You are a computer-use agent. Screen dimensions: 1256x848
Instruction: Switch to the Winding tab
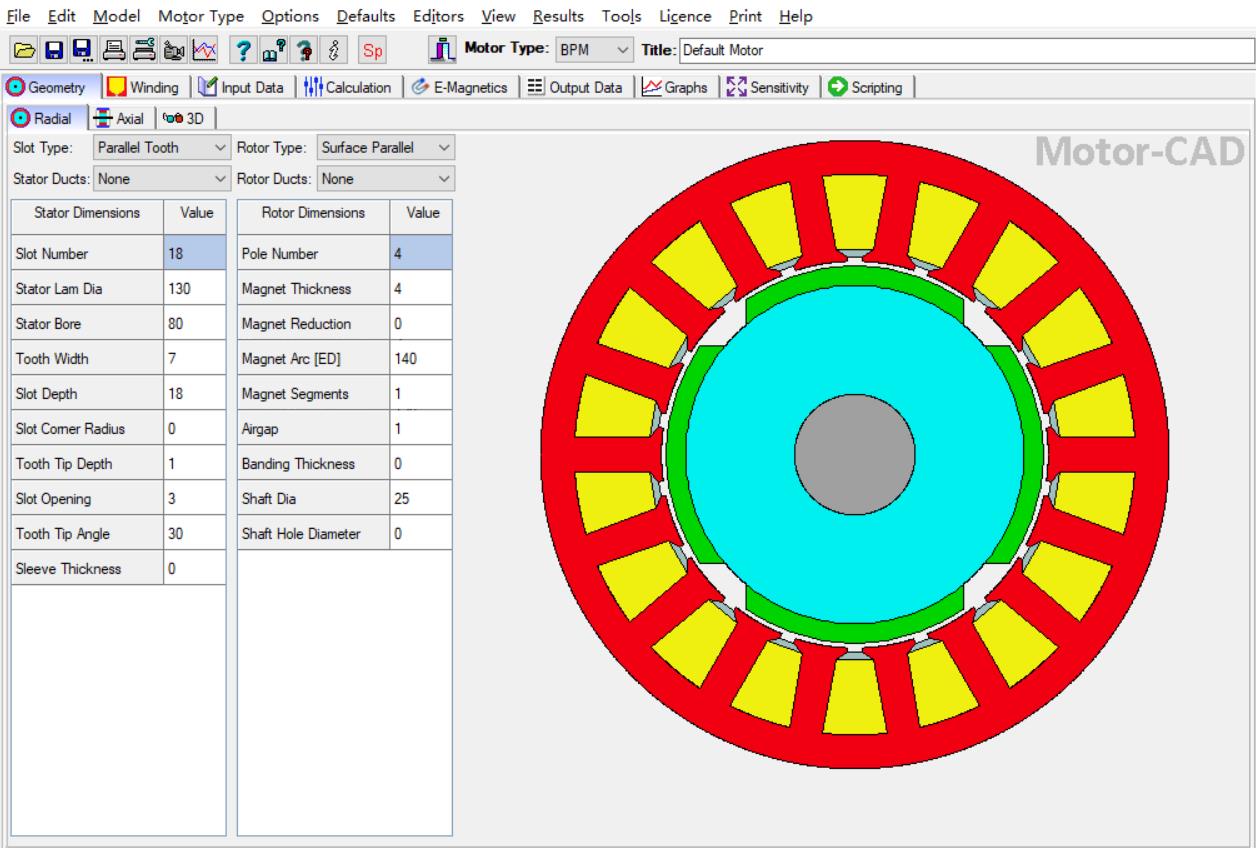pyautogui.click(x=145, y=87)
